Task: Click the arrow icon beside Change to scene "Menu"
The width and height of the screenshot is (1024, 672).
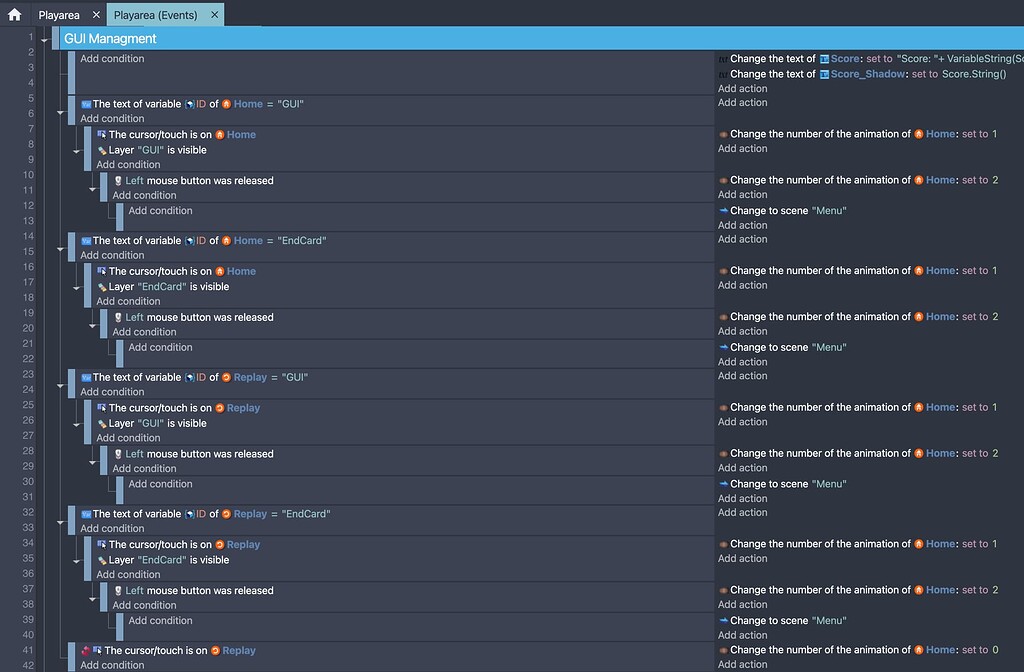Action: click(x=723, y=211)
